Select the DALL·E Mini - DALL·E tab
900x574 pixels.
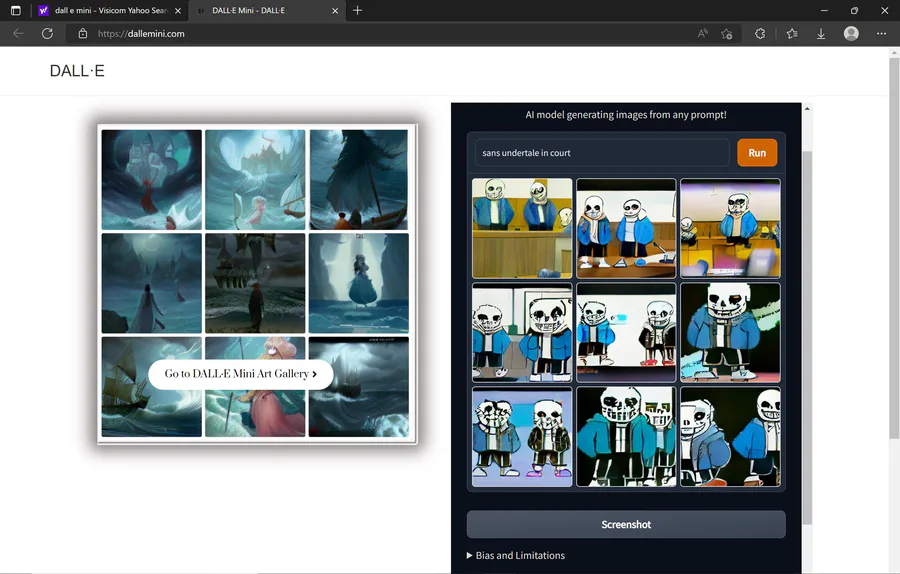[x=267, y=10]
